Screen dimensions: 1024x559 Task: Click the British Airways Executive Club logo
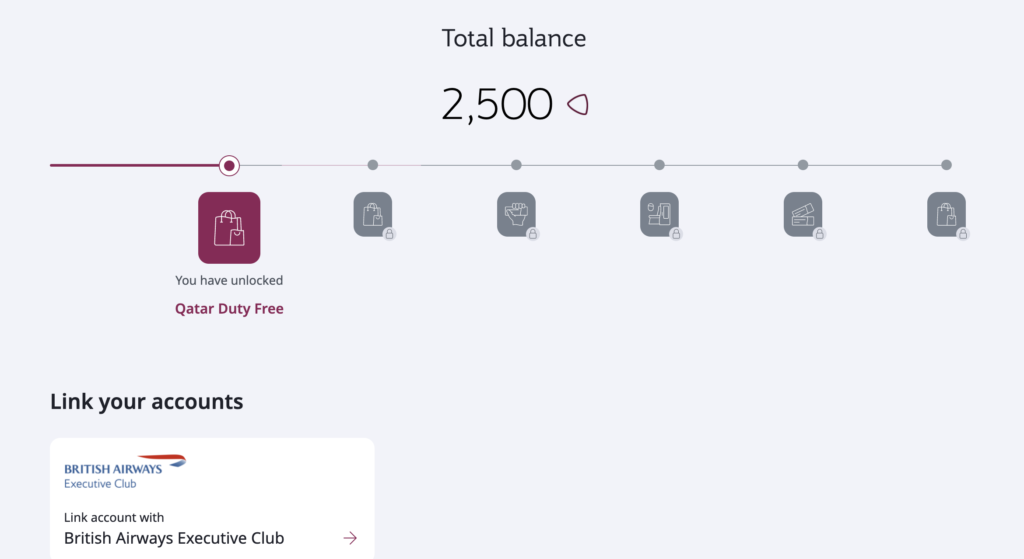pyautogui.click(x=125, y=471)
